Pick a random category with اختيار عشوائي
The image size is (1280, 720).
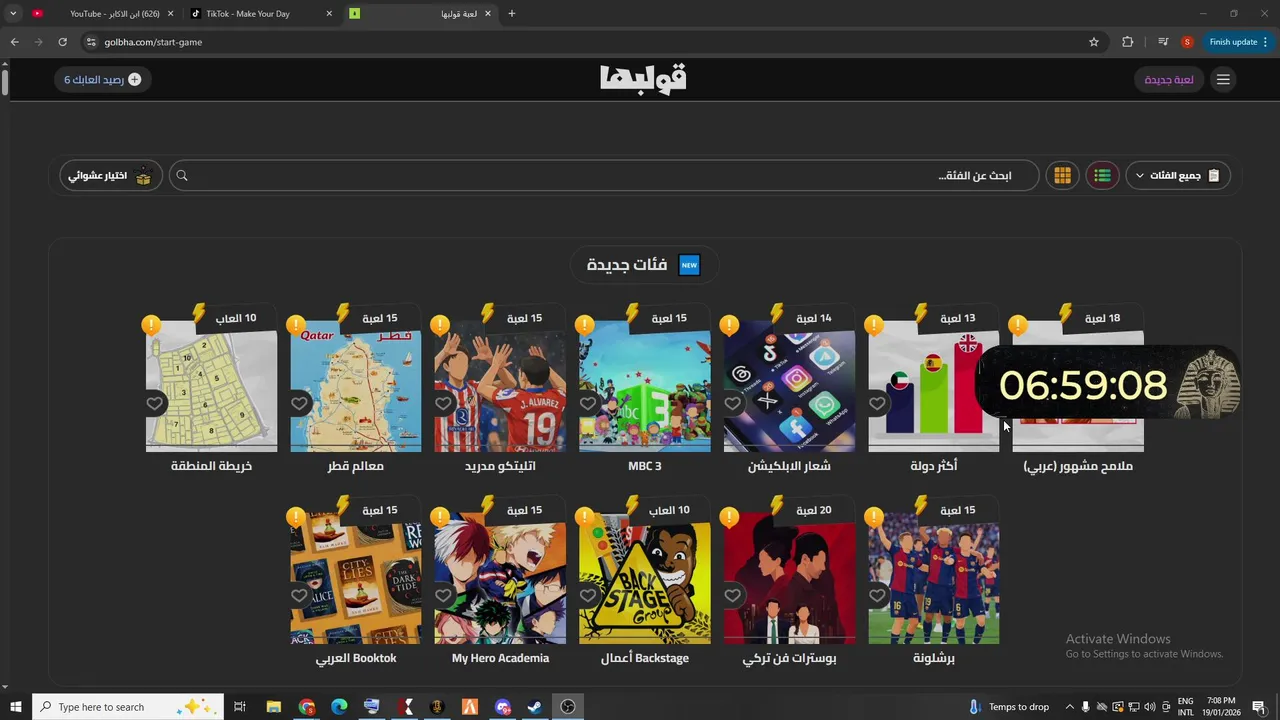[110, 176]
